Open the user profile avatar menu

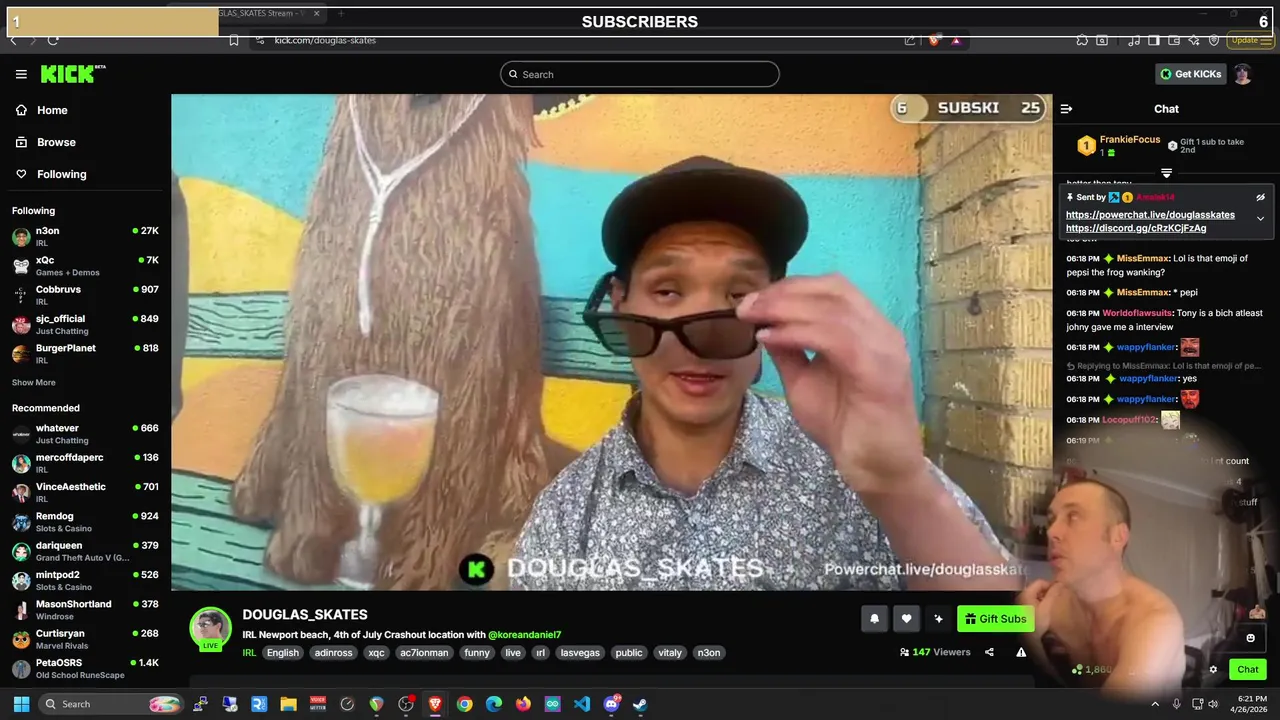(x=1242, y=74)
